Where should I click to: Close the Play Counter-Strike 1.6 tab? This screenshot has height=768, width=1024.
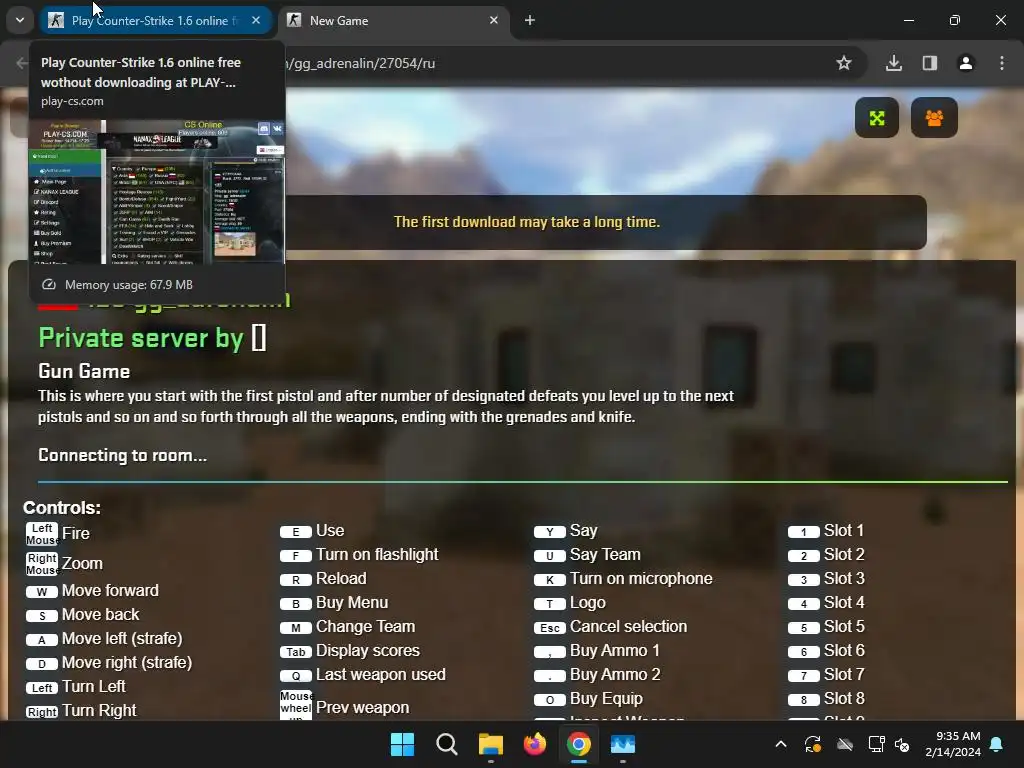tap(256, 20)
